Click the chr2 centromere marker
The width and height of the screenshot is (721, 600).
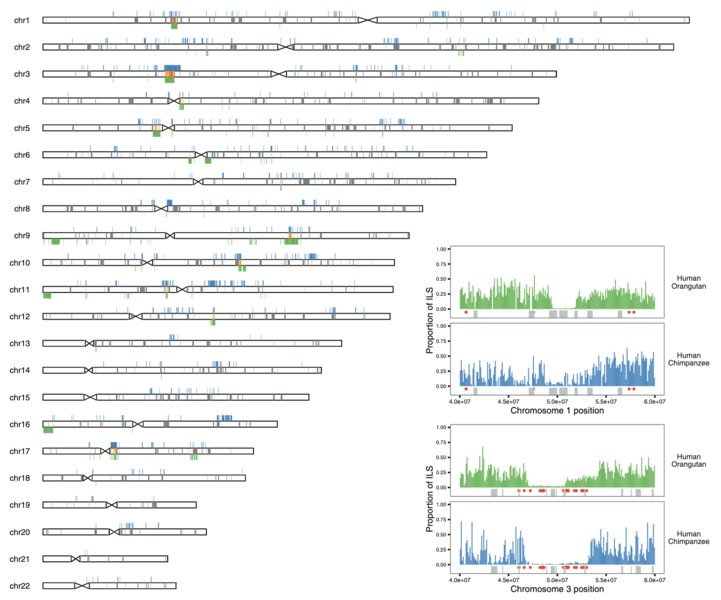(x=285, y=47)
